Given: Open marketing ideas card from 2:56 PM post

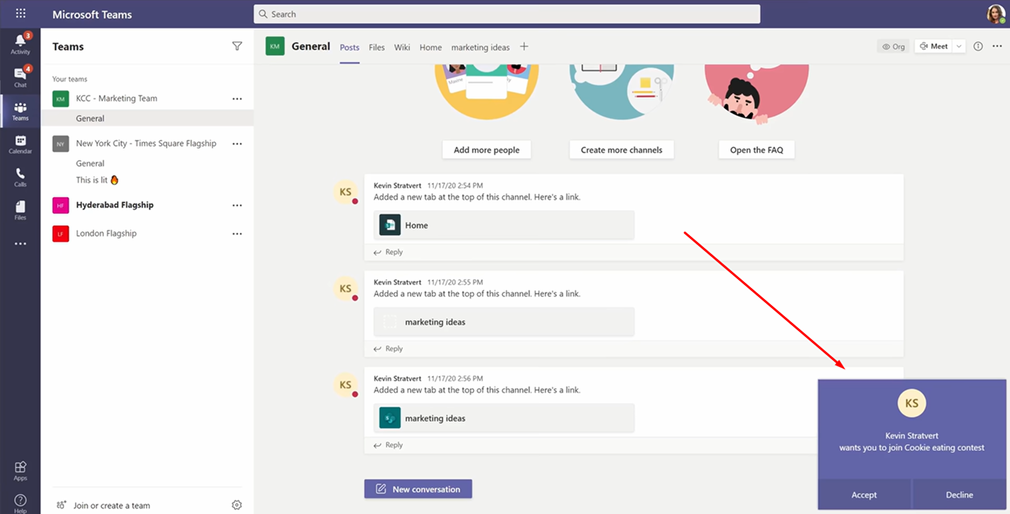Looking at the screenshot, I should (x=504, y=418).
